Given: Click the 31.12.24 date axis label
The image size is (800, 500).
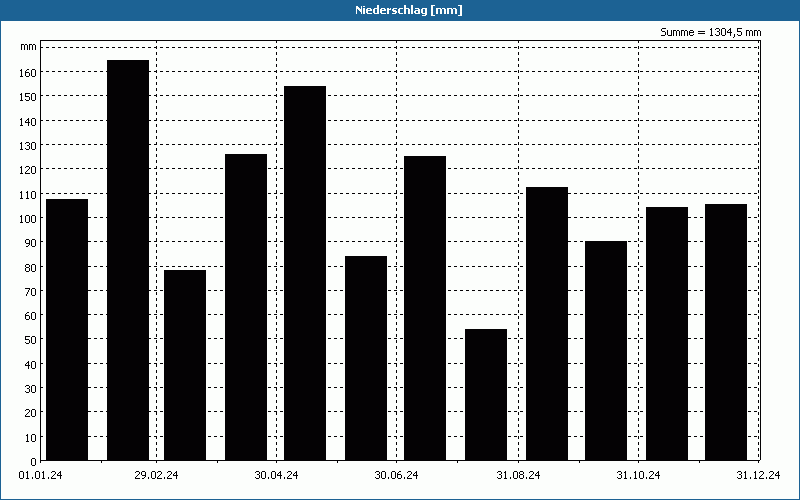Looking at the screenshot, I should pos(758,476).
